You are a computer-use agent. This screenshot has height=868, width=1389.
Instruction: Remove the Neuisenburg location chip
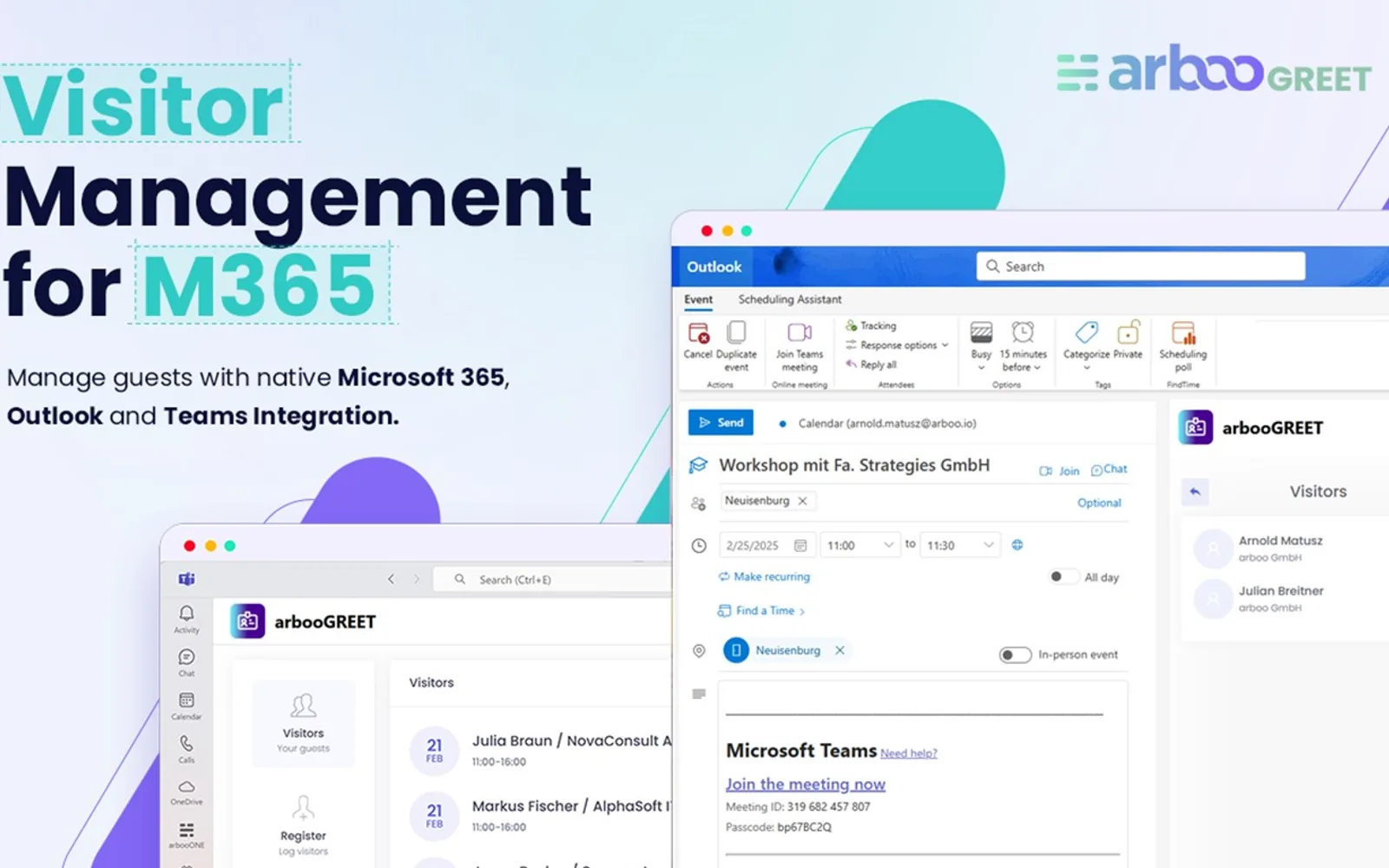[x=839, y=650]
